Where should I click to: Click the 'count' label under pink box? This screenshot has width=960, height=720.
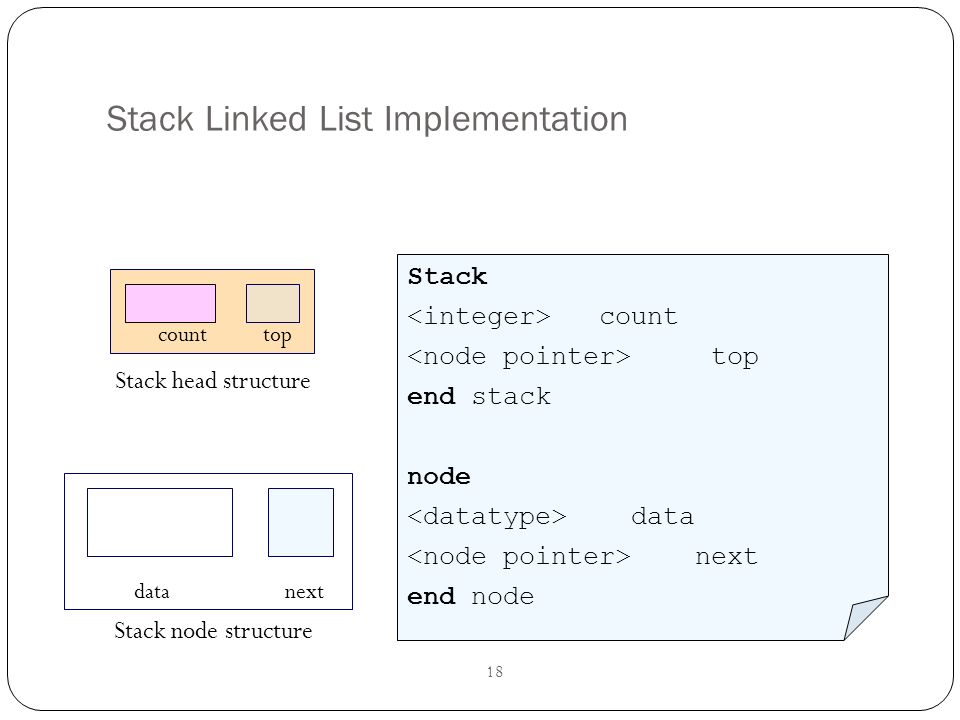(182, 335)
